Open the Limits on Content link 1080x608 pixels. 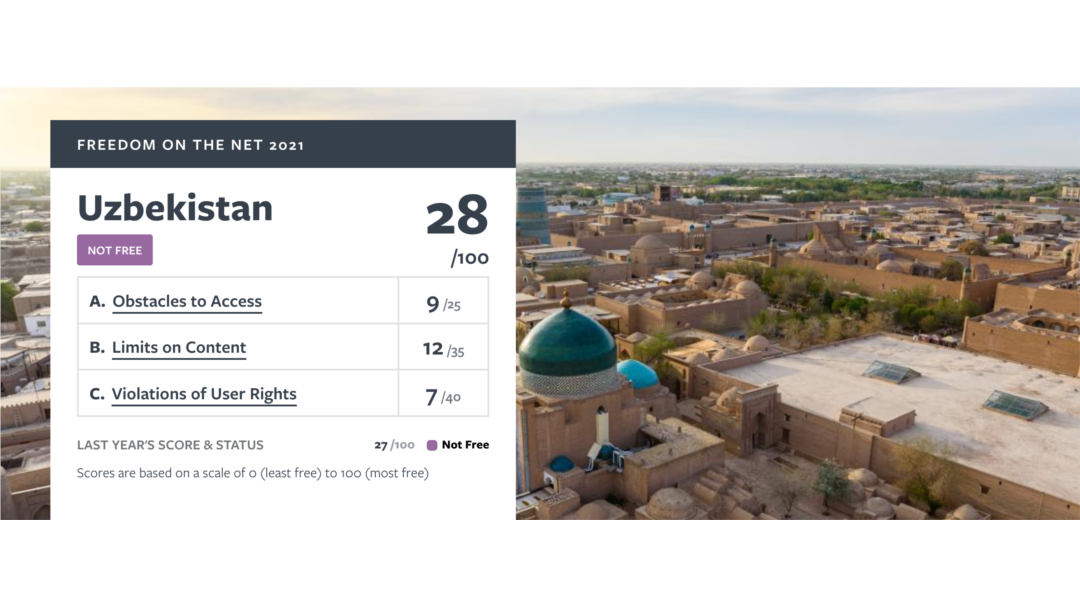179,348
